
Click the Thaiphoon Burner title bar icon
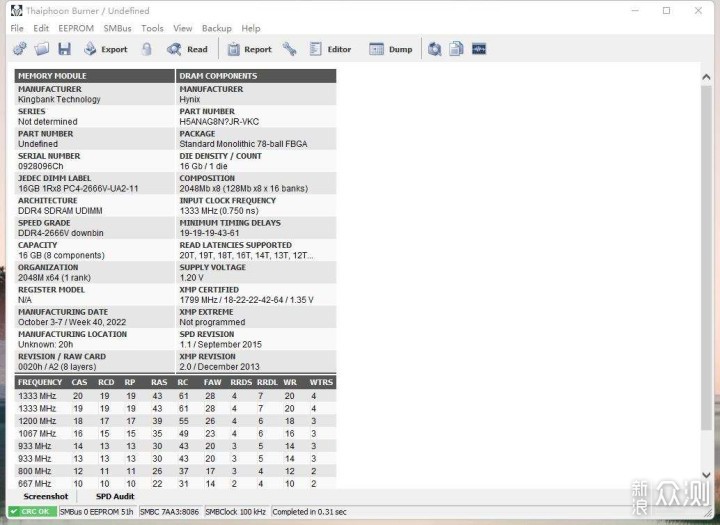coord(17,11)
